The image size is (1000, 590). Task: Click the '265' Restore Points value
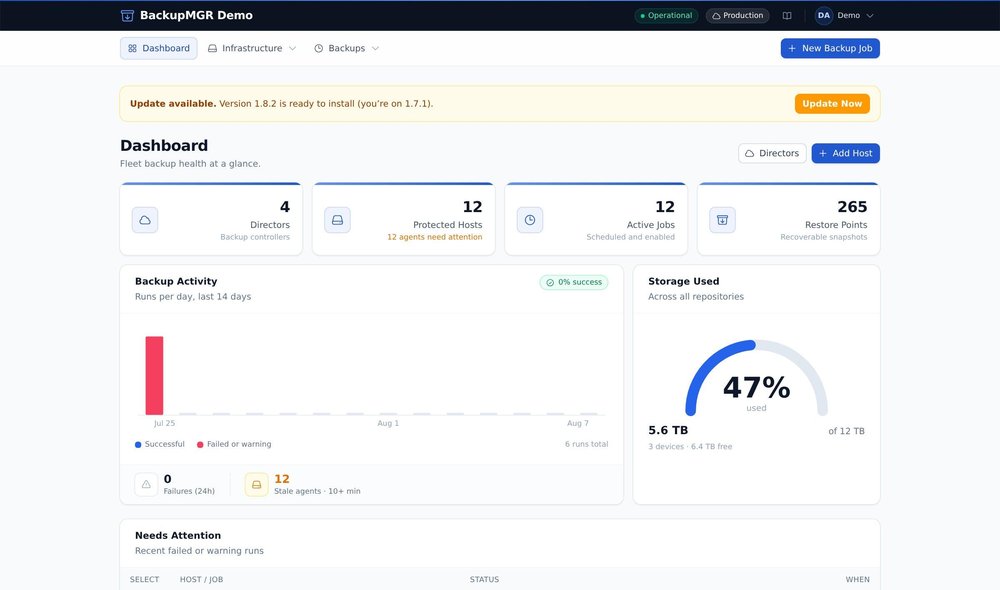(852, 207)
